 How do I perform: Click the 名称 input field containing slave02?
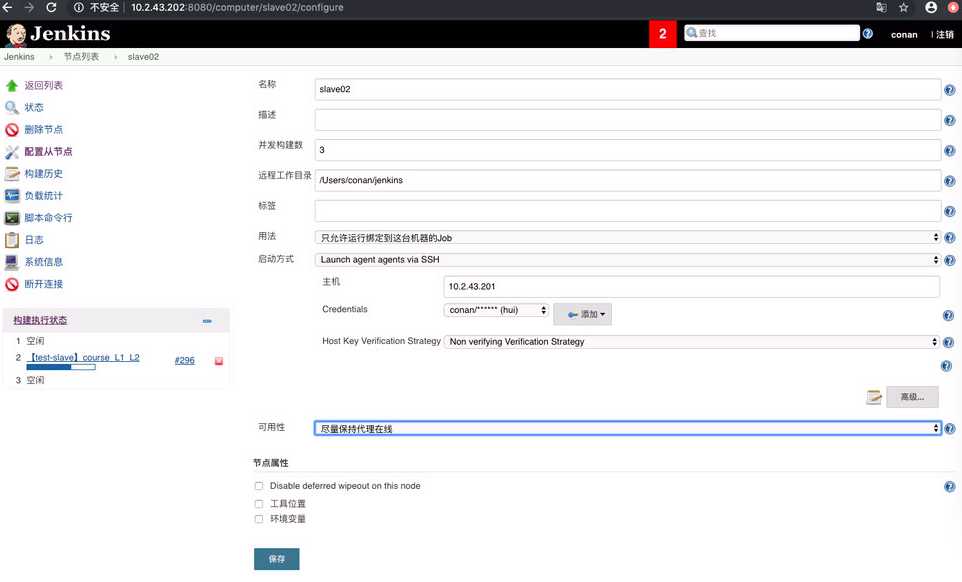click(x=628, y=90)
